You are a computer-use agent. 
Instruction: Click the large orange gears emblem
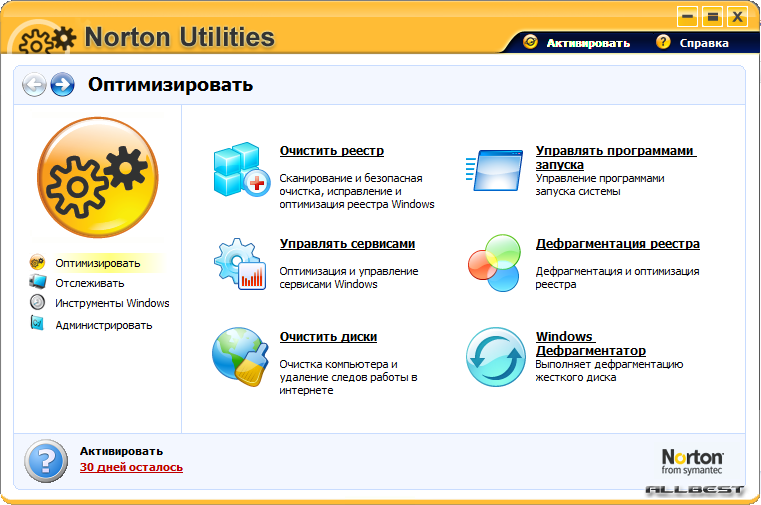[98, 178]
